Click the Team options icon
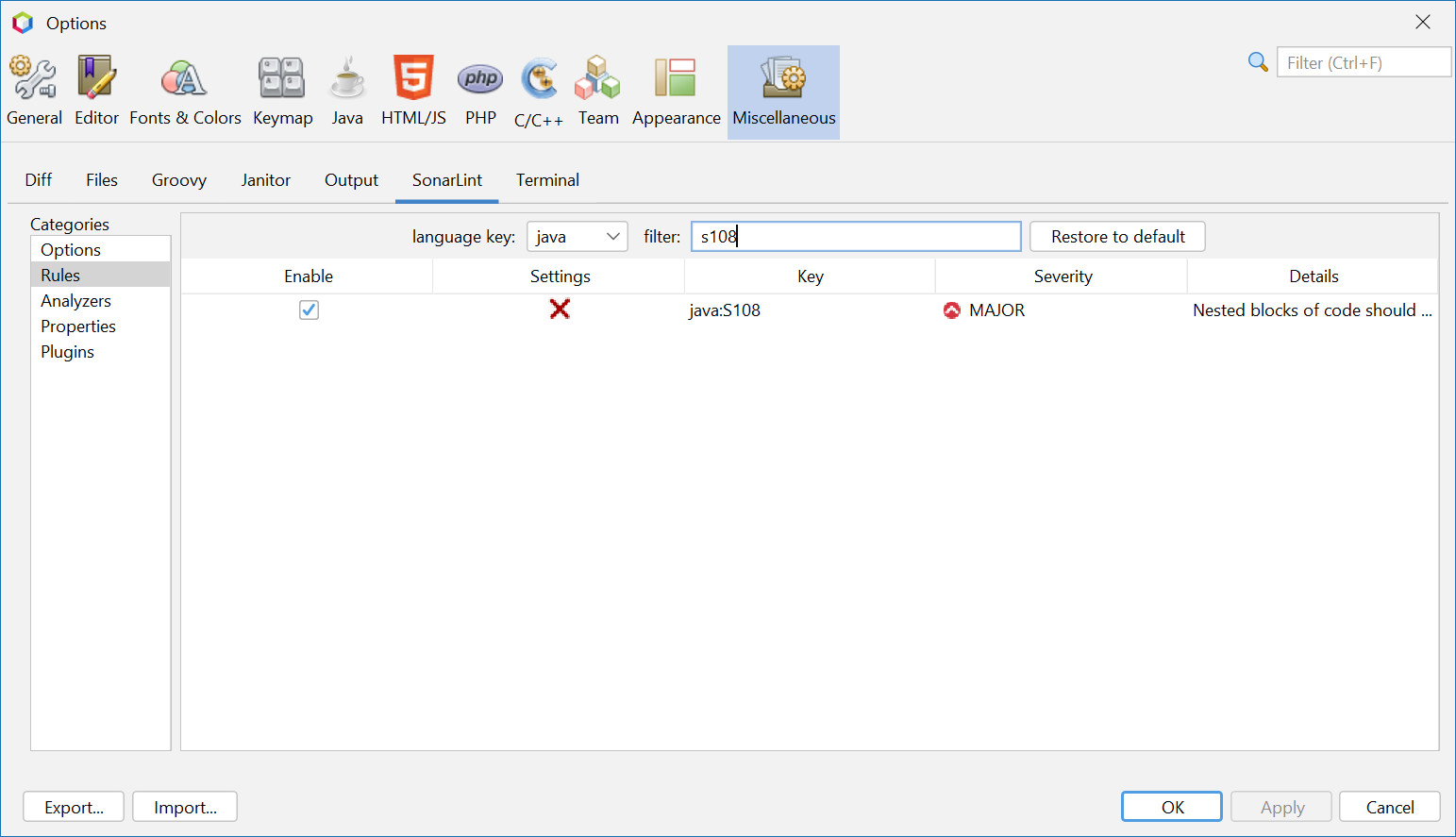 pos(598,90)
